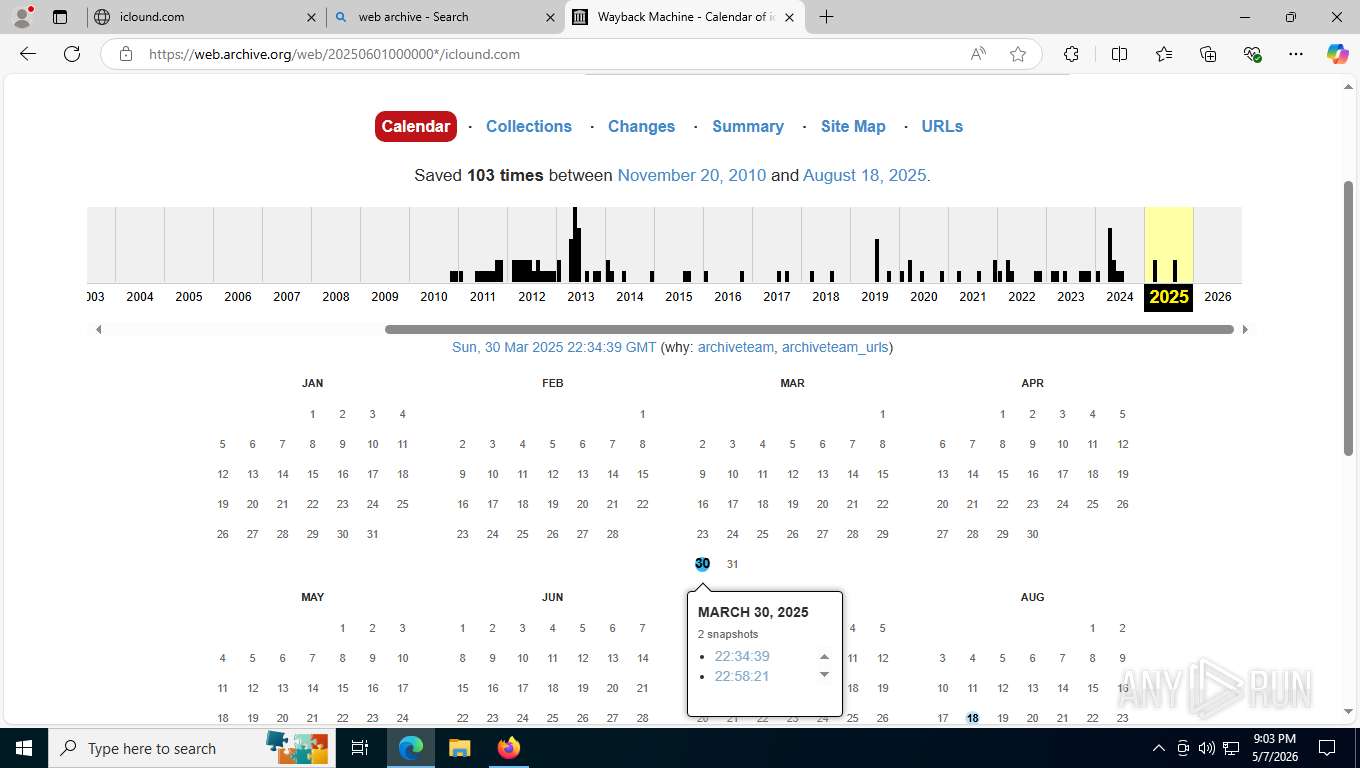Refresh the current page
Viewport: 1360px width, 768px height.
[72, 54]
